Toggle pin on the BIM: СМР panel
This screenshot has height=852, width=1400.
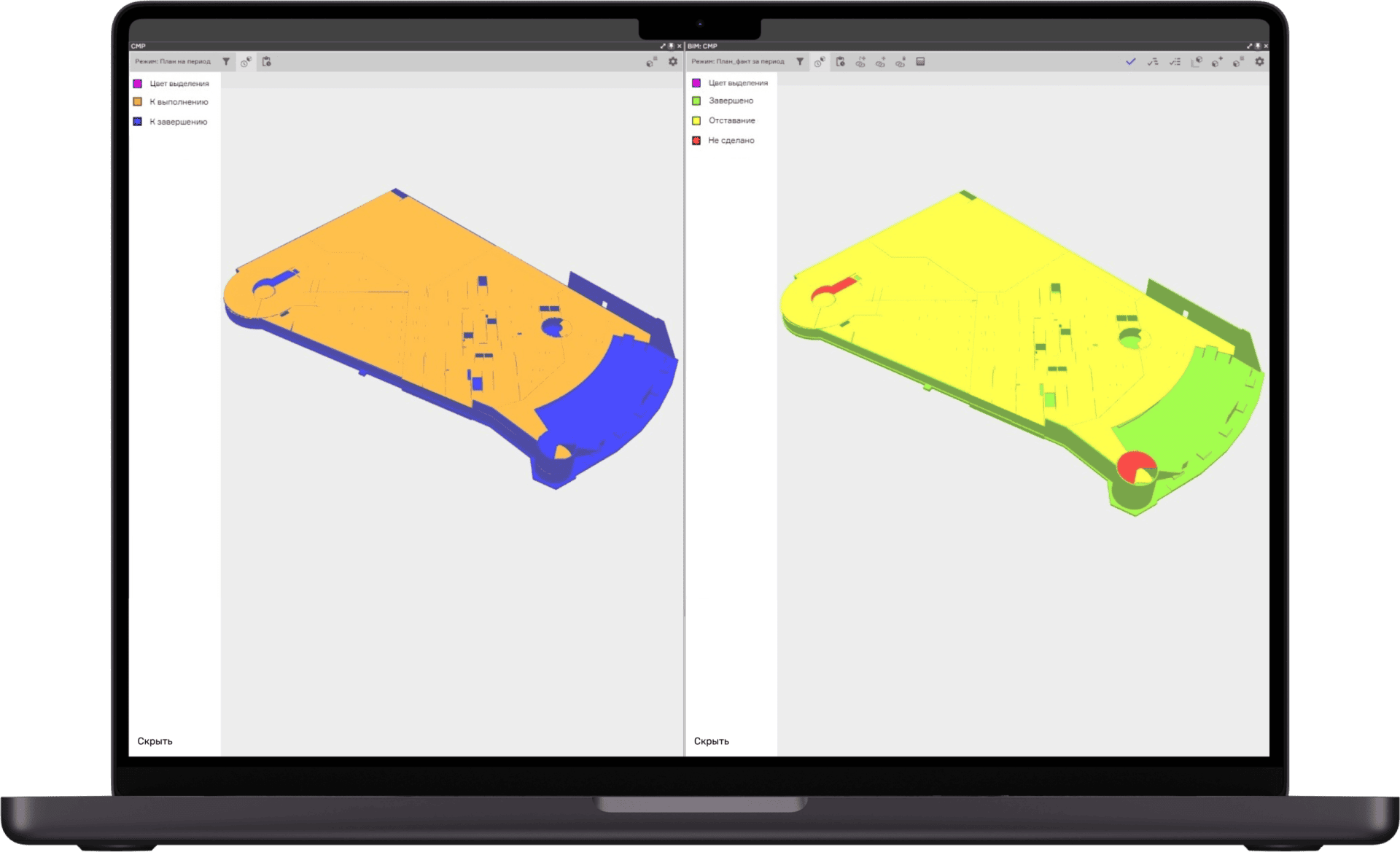click(1258, 46)
